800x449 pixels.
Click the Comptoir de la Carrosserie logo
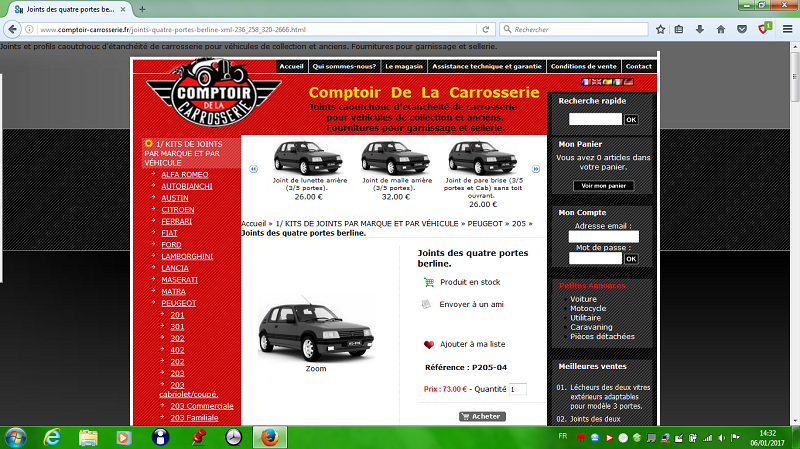[213, 92]
